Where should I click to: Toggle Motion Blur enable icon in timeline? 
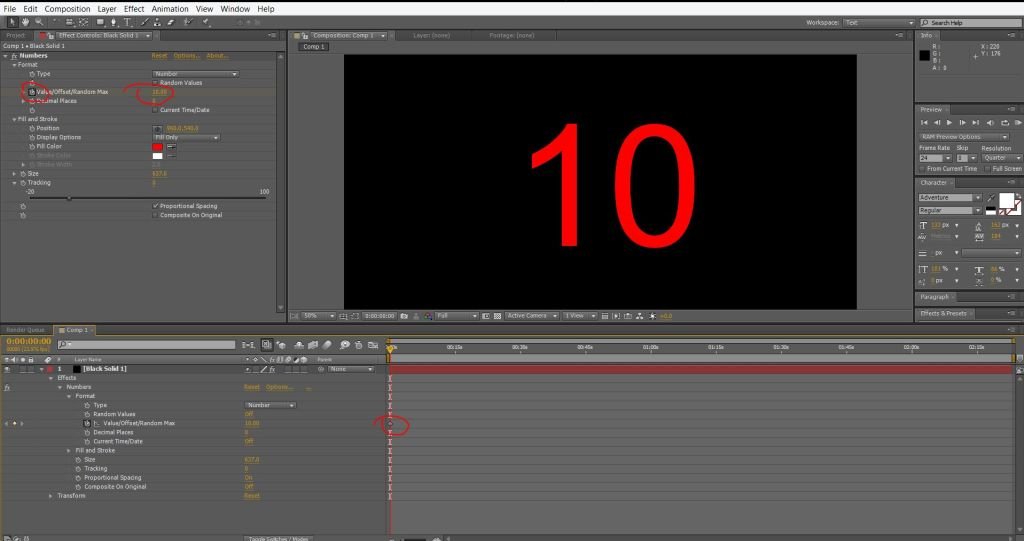click(327, 345)
